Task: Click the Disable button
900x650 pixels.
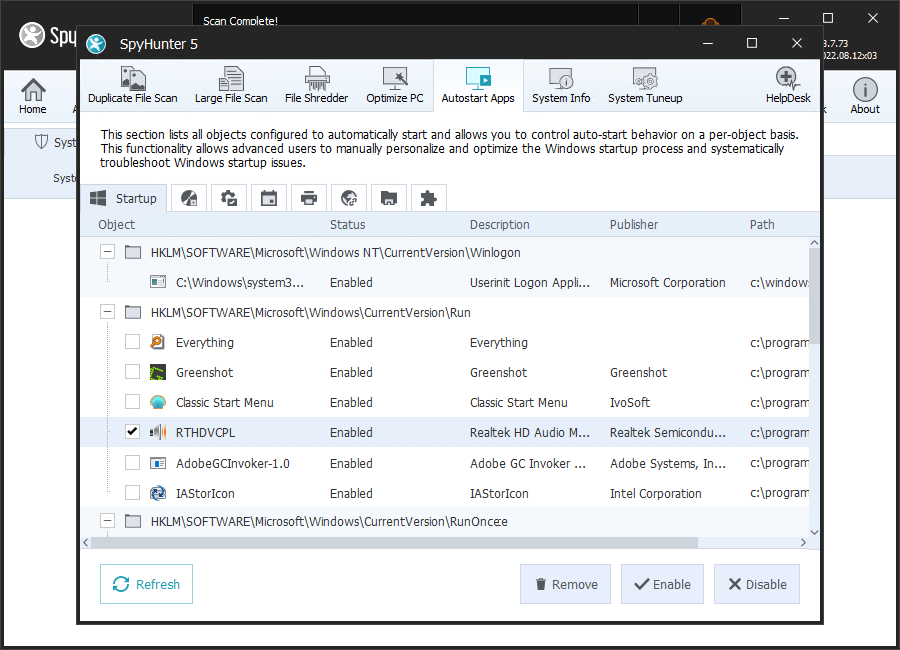Action: click(x=756, y=585)
